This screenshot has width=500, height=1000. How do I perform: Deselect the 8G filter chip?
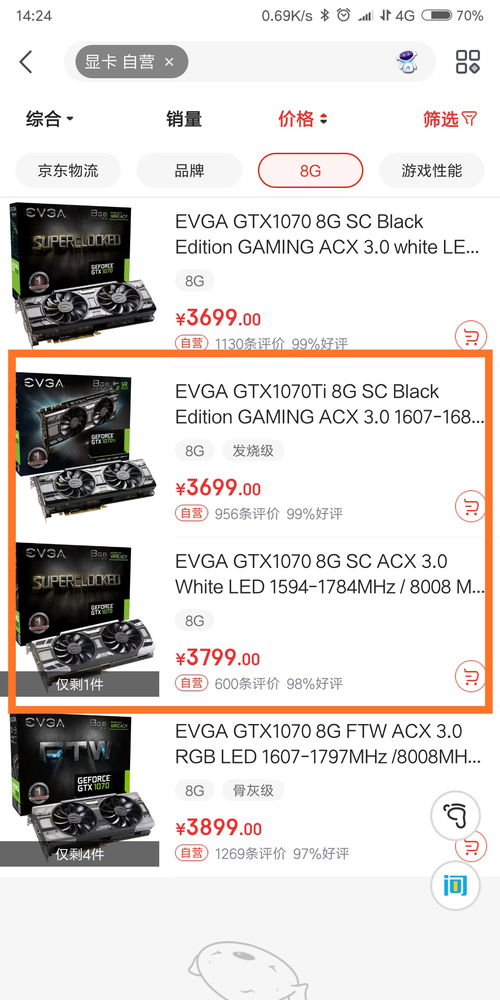[311, 170]
